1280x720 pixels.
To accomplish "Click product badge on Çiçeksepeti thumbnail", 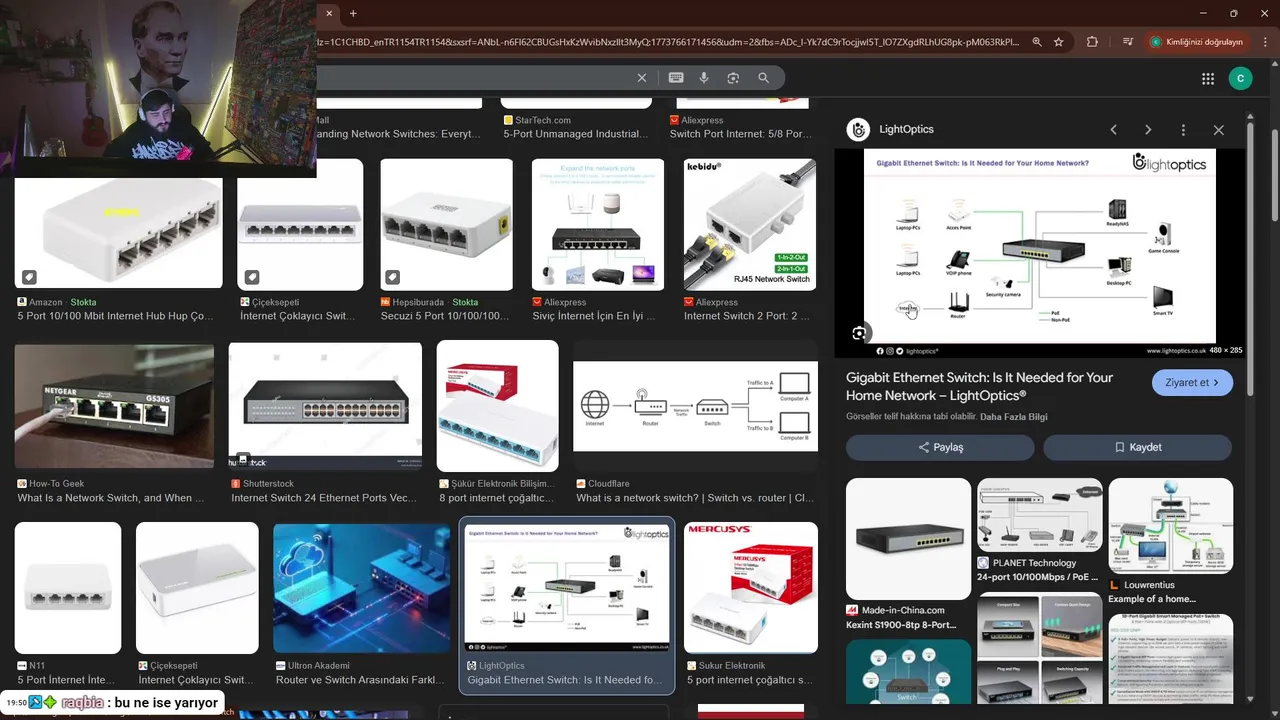I will coord(252,277).
